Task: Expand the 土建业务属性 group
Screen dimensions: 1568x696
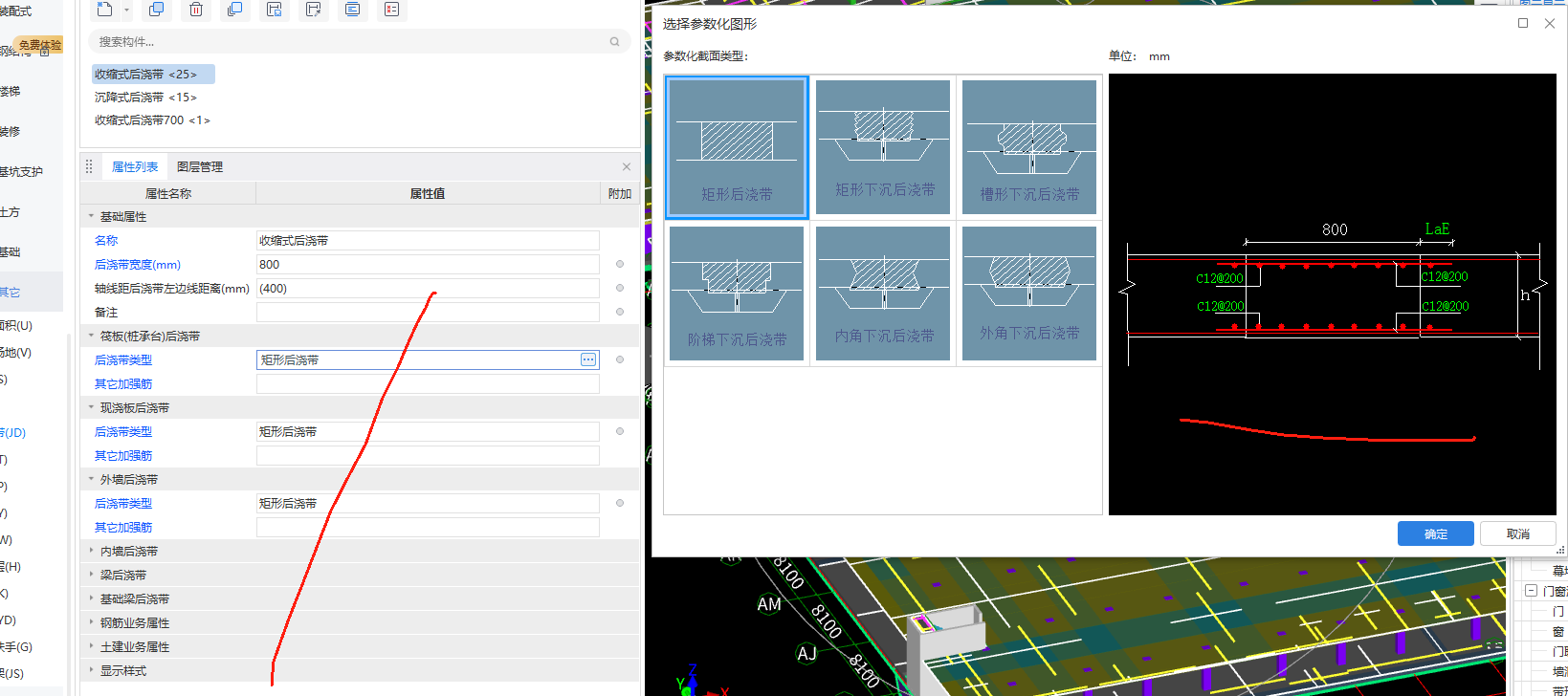Action: (92, 646)
